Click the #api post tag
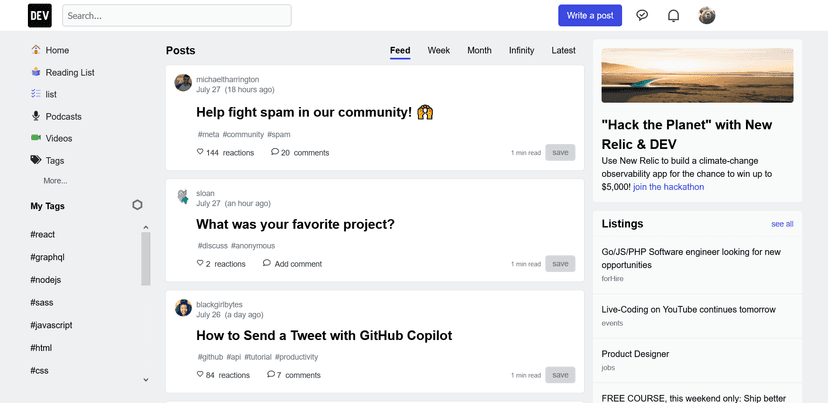Viewport: 828px width, 403px height. click(x=234, y=357)
